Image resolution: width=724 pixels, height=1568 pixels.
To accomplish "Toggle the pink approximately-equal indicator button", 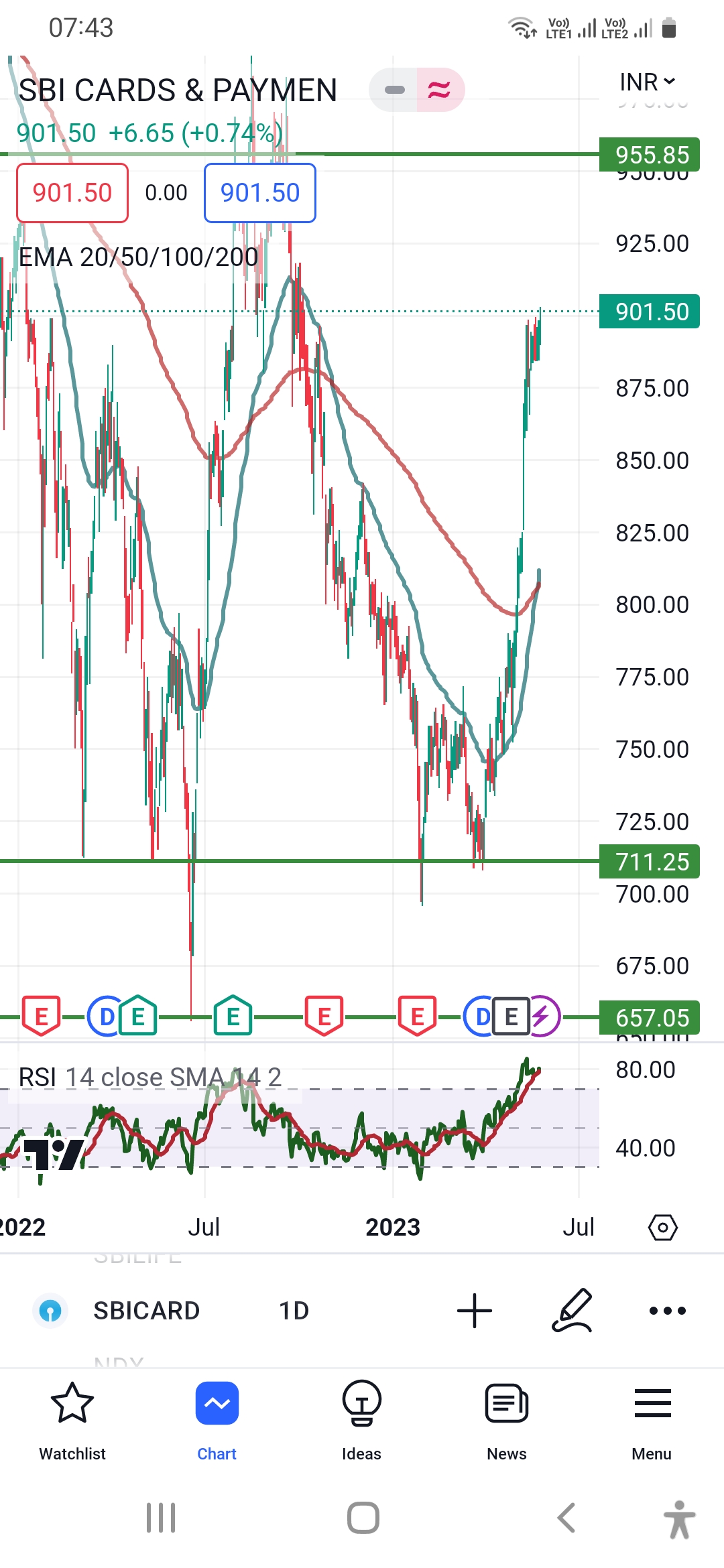I will (440, 90).
